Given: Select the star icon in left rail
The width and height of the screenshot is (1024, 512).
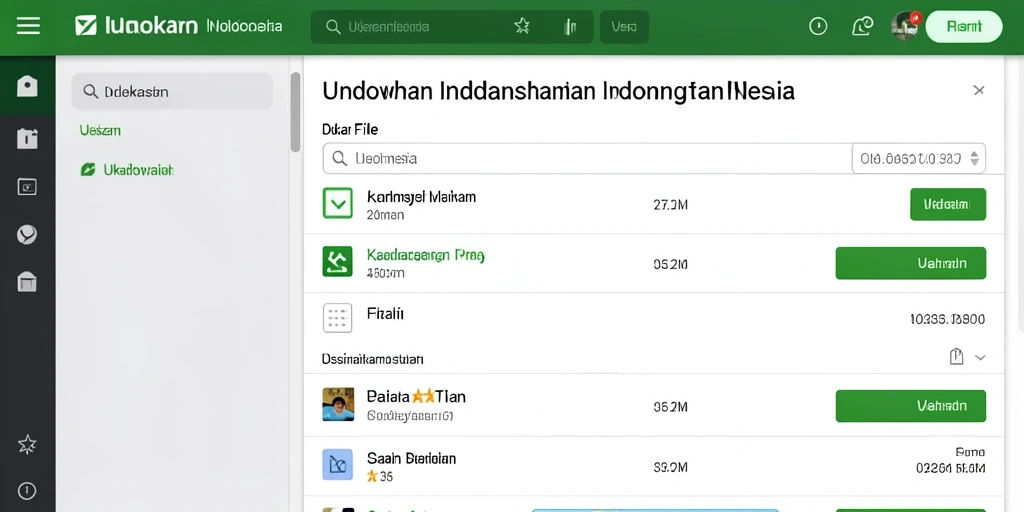Looking at the screenshot, I should click(27, 445).
